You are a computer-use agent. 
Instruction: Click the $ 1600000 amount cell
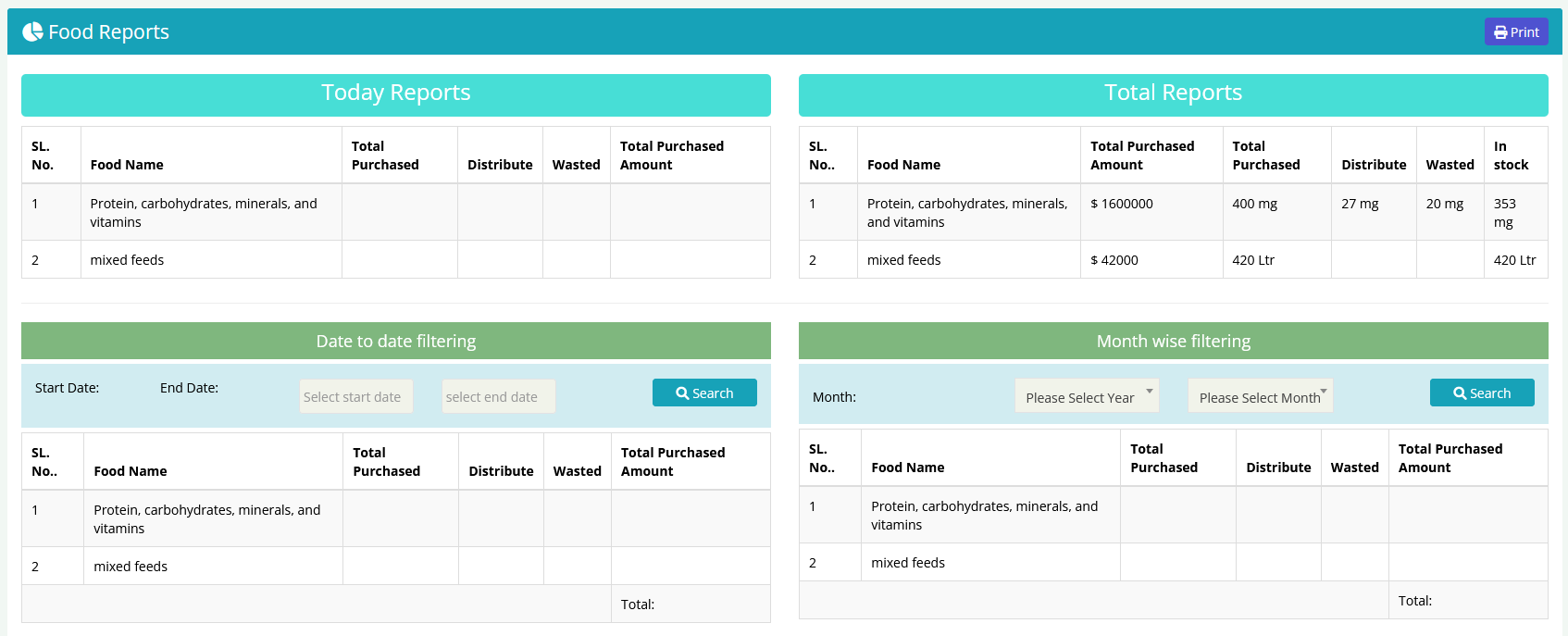pos(1122,204)
